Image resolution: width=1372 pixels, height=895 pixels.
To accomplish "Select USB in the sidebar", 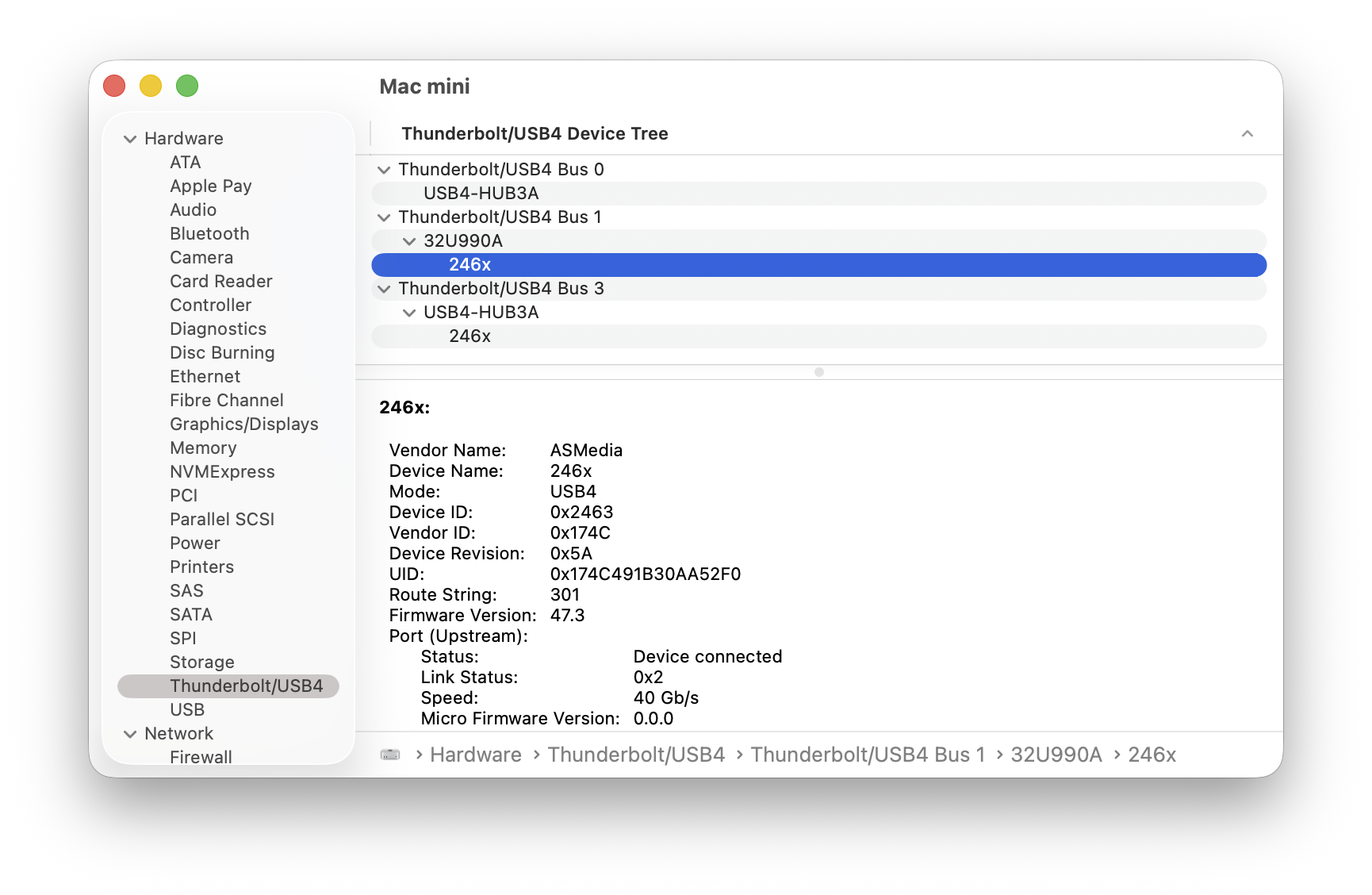I will pyautogui.click(x=187, y=709).
